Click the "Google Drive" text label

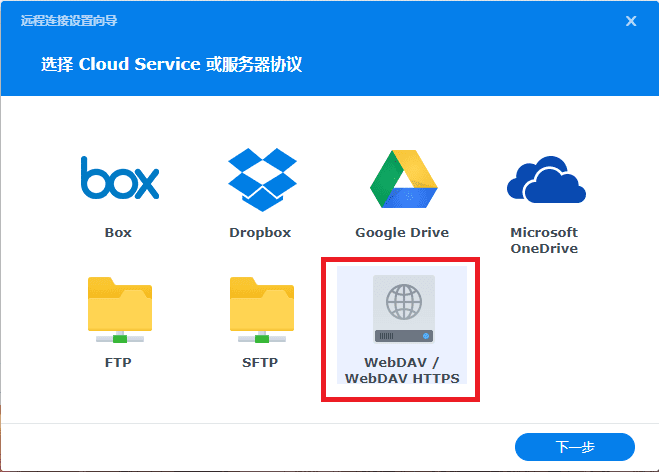pyautogui.click(x=402, y=233)
